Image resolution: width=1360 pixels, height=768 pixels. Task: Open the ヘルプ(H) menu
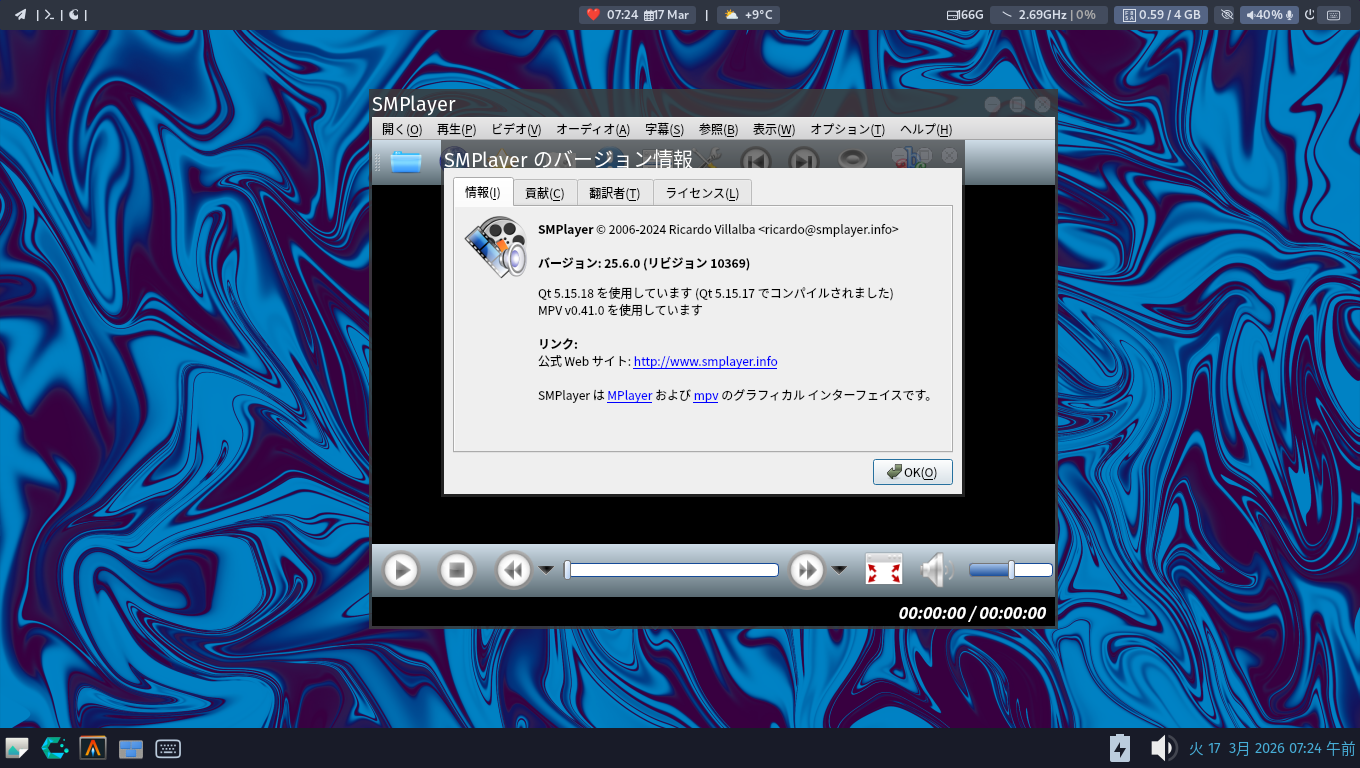click(926, 129)
